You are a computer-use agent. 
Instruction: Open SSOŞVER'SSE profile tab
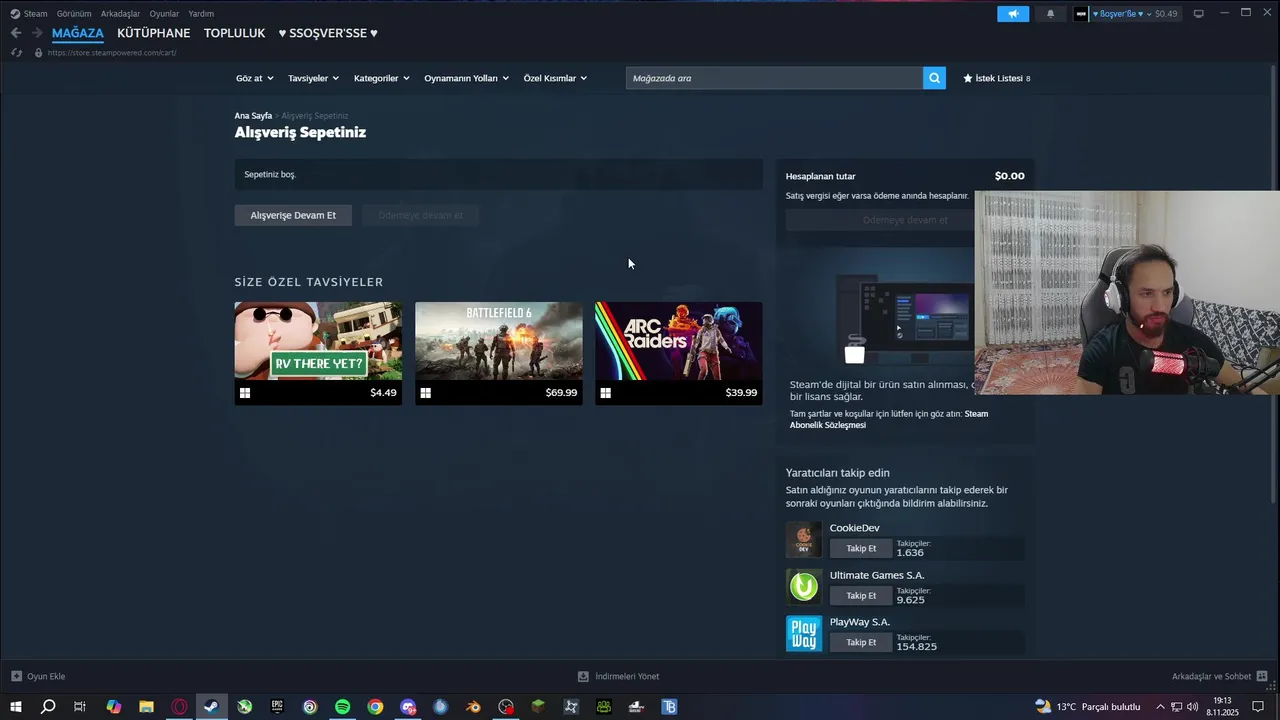328,33
